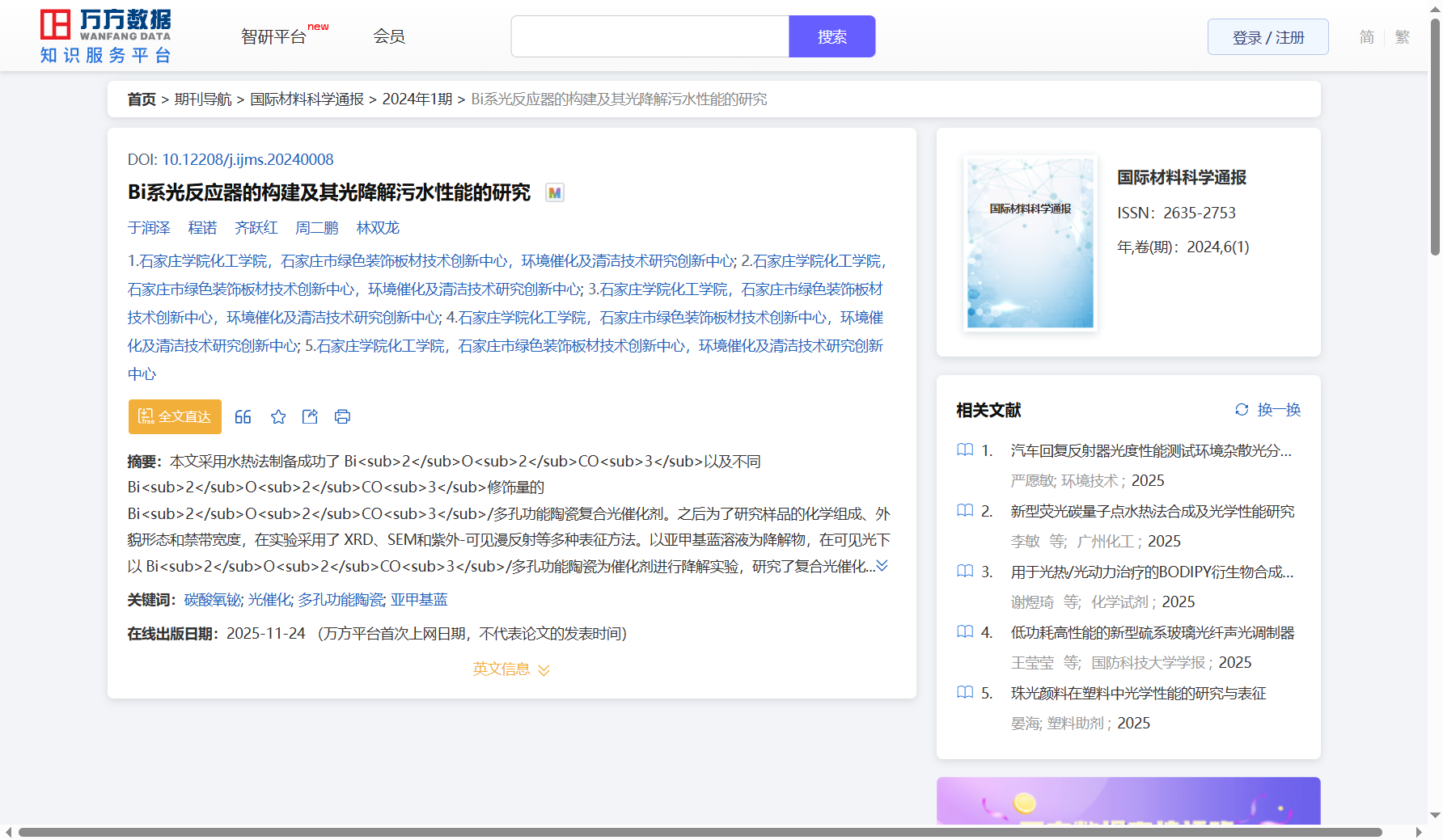This screenshot has width=1443, height=840.
Task: Open the 登录 / 注册 button
Action: (x=1267, y=37)
